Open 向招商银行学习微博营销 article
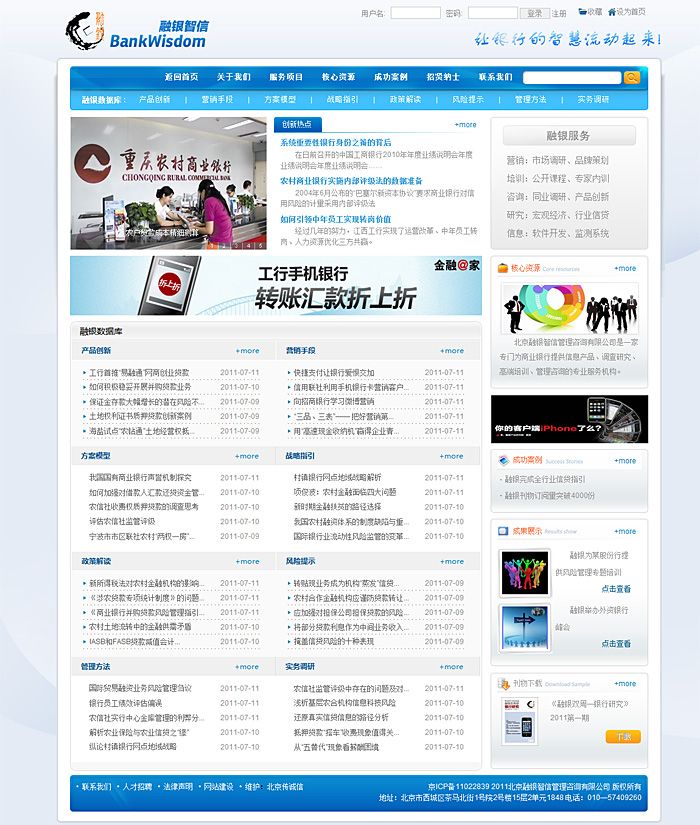Viewport: 700px width, 825px height. tap(334, 401)
